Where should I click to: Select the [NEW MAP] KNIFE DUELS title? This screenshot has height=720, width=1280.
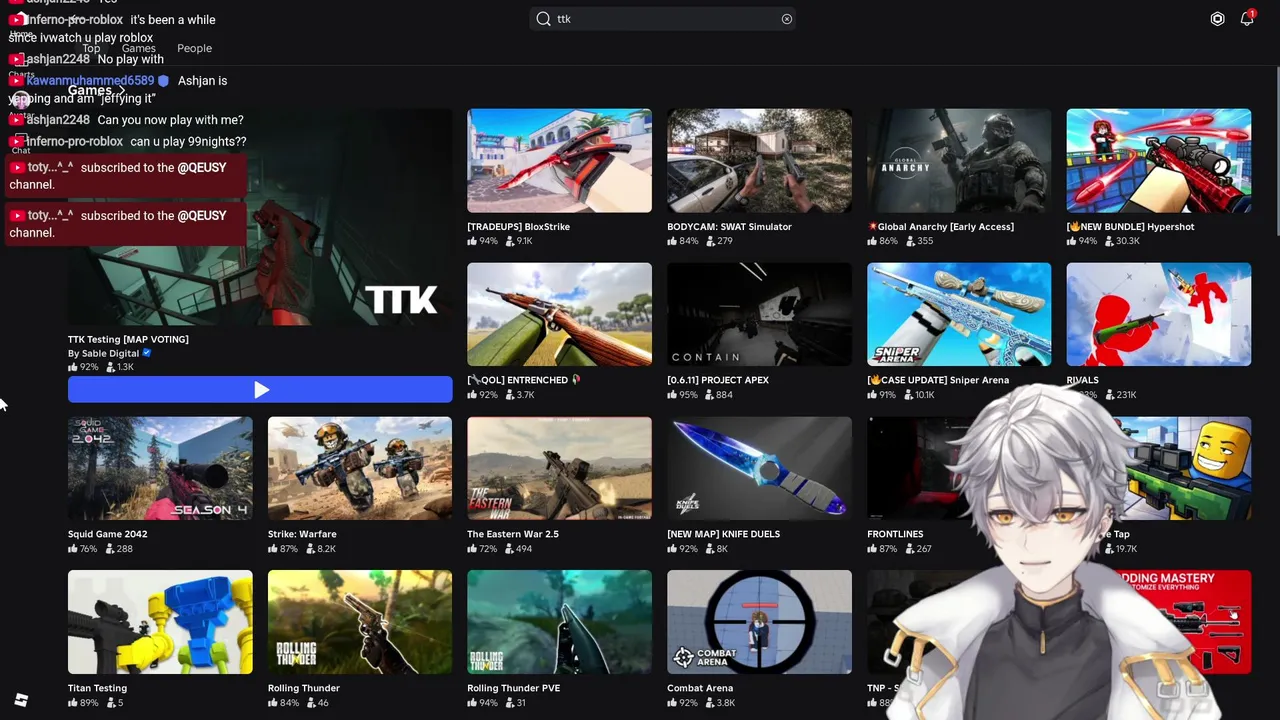723,534
